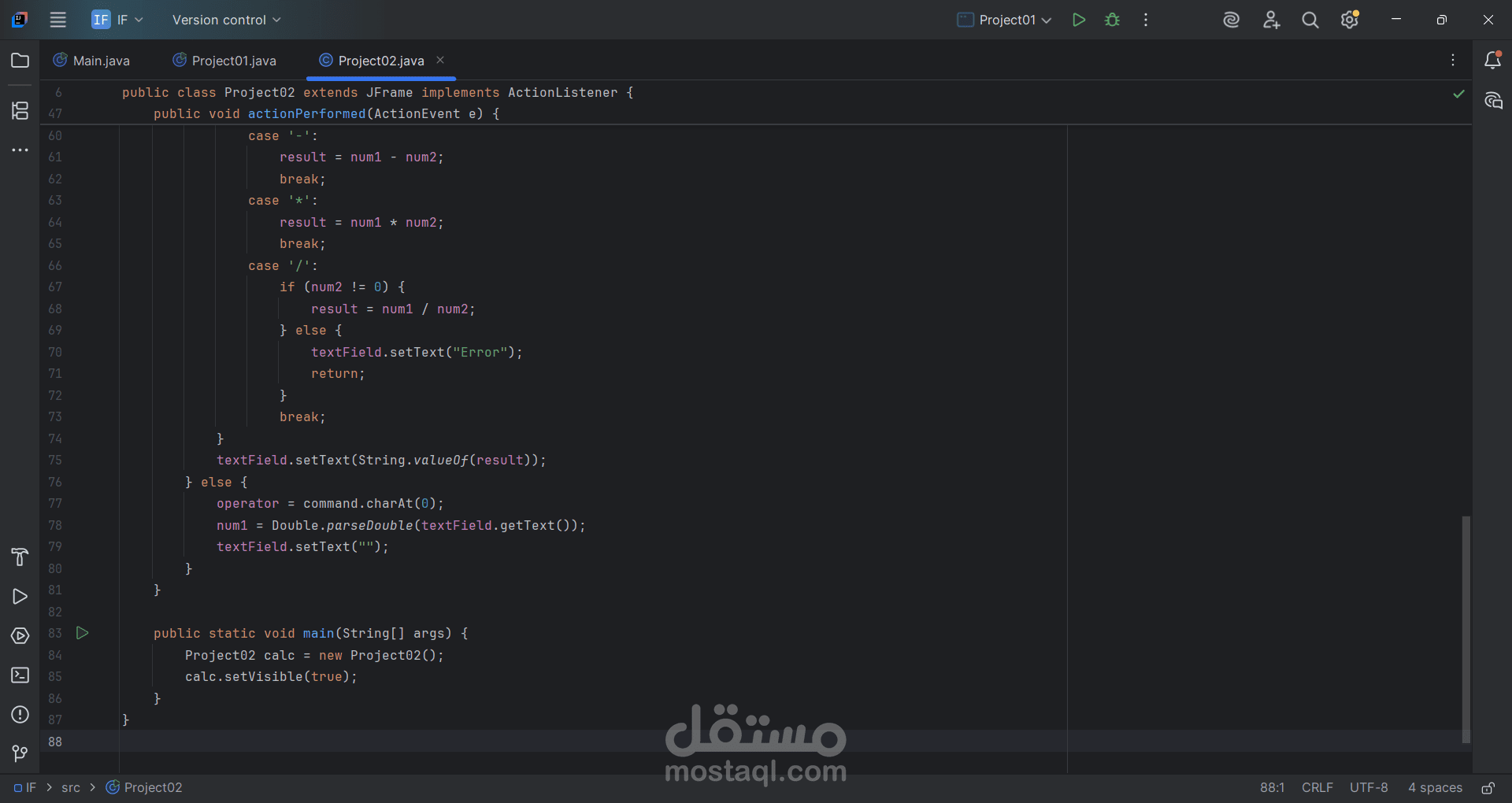Image resolution: width=1512 pixels, height=803 pixels.
Task: Expand the IF project selector dropdown
Action: 117,20
